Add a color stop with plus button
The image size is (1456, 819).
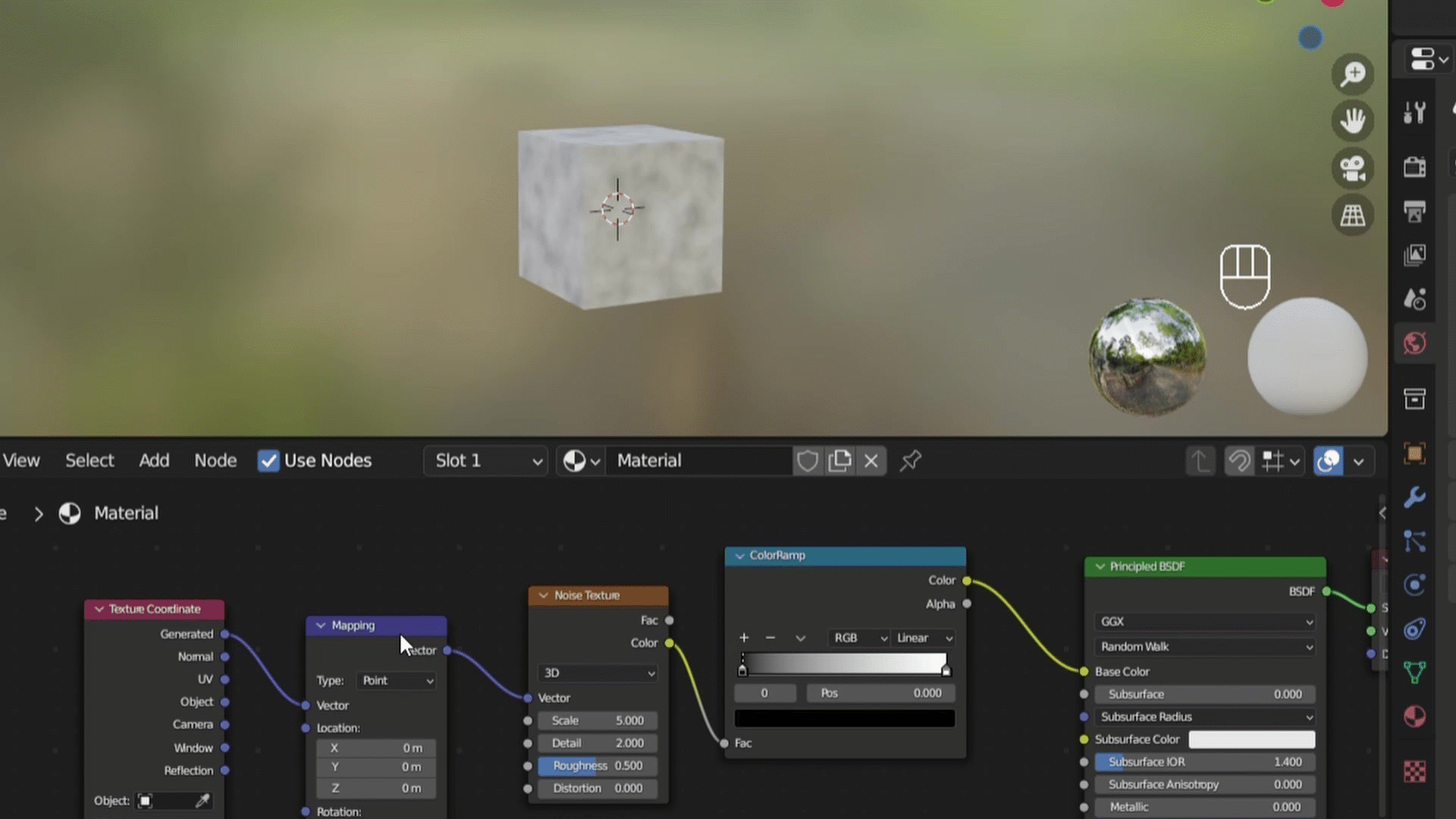tap(744, 638)
